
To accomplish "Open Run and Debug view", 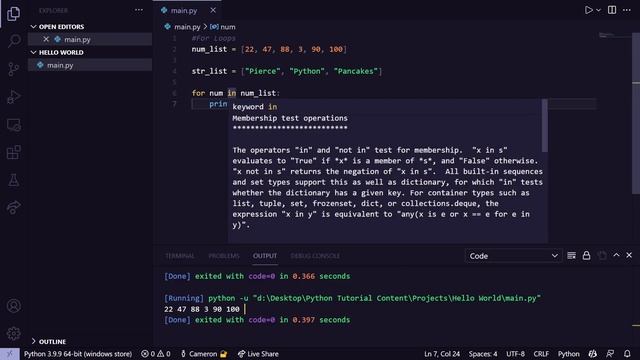I will tap(13, 97).
